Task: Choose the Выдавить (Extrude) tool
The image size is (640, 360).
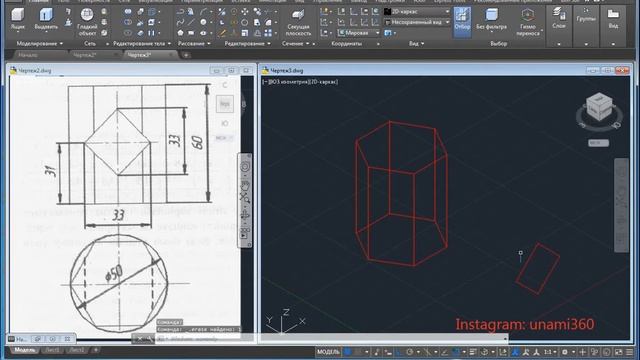Action: point(46,20)
